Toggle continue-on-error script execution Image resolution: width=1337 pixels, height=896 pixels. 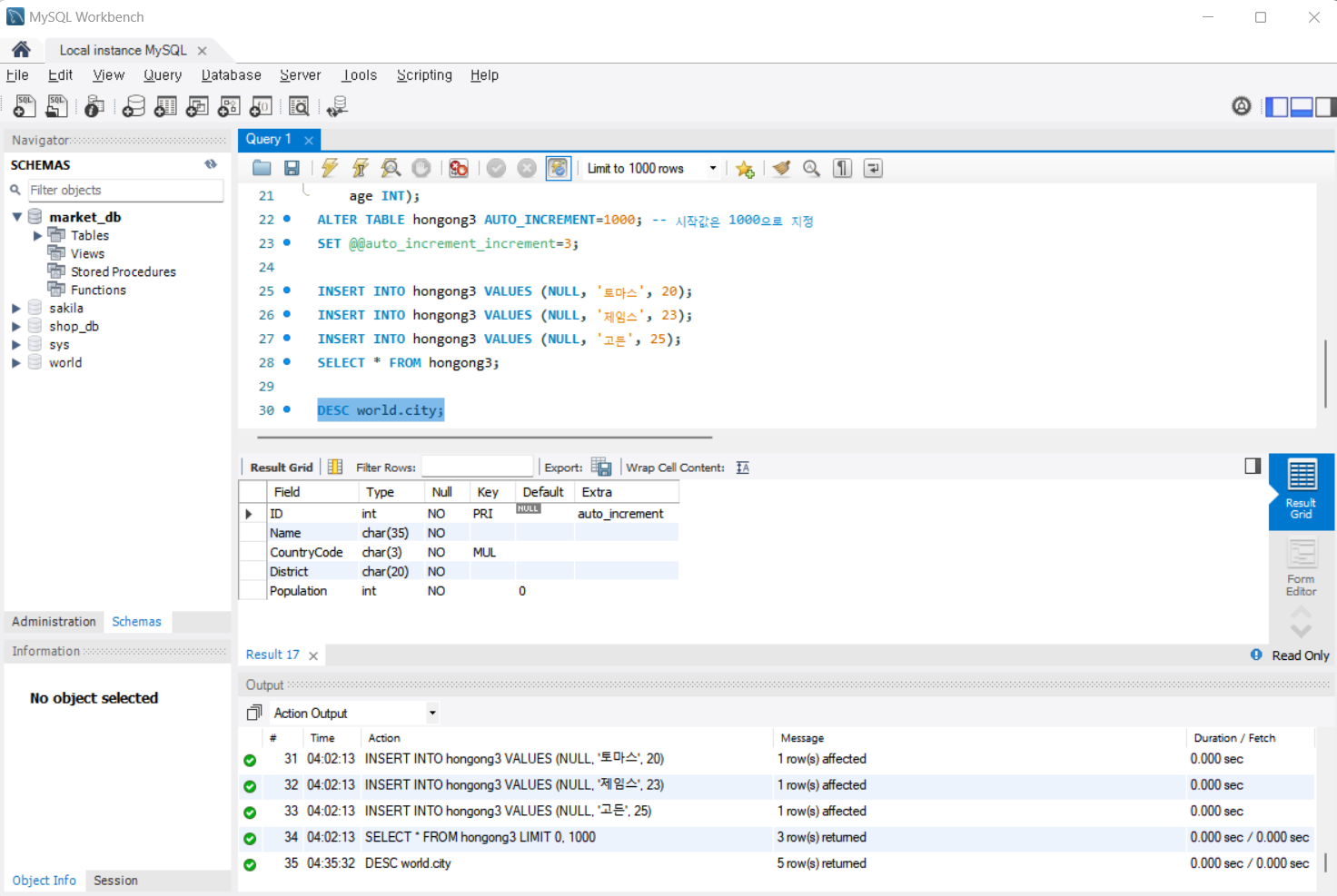(x=459, y=168)
